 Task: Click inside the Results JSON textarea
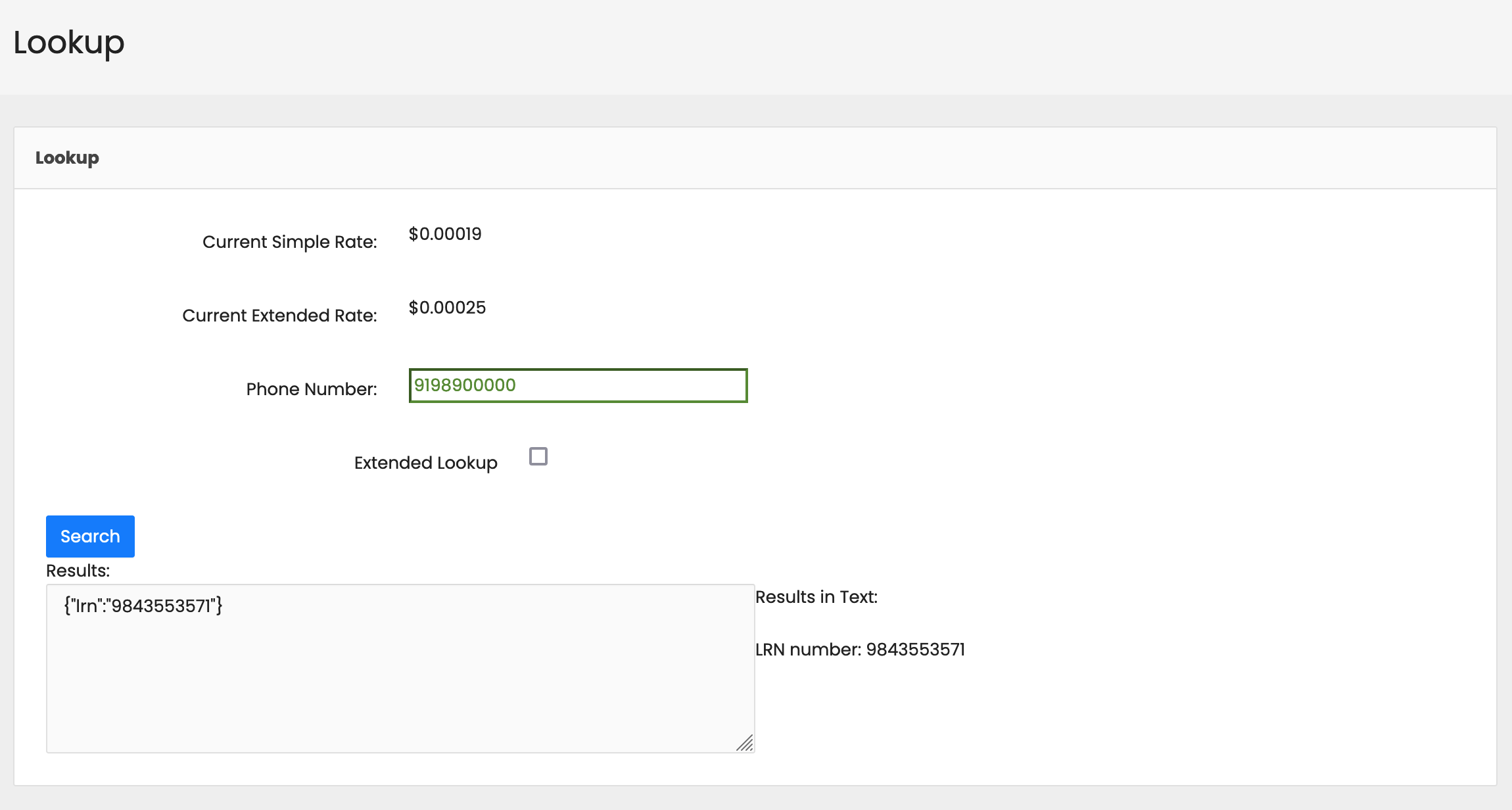[x=400, y=668]
